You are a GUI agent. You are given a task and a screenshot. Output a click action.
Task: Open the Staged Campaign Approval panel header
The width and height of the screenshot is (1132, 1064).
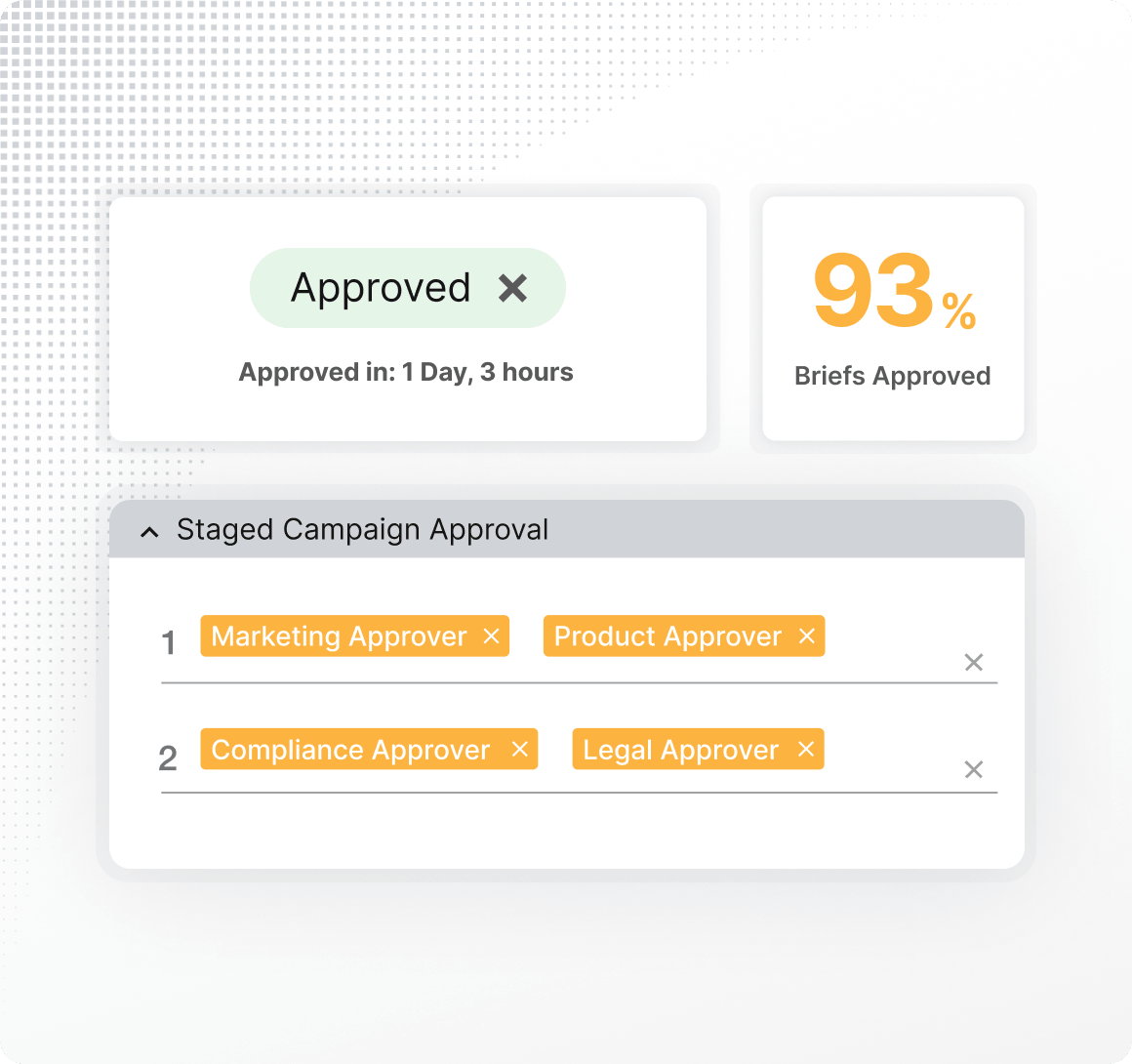[362, 530]
